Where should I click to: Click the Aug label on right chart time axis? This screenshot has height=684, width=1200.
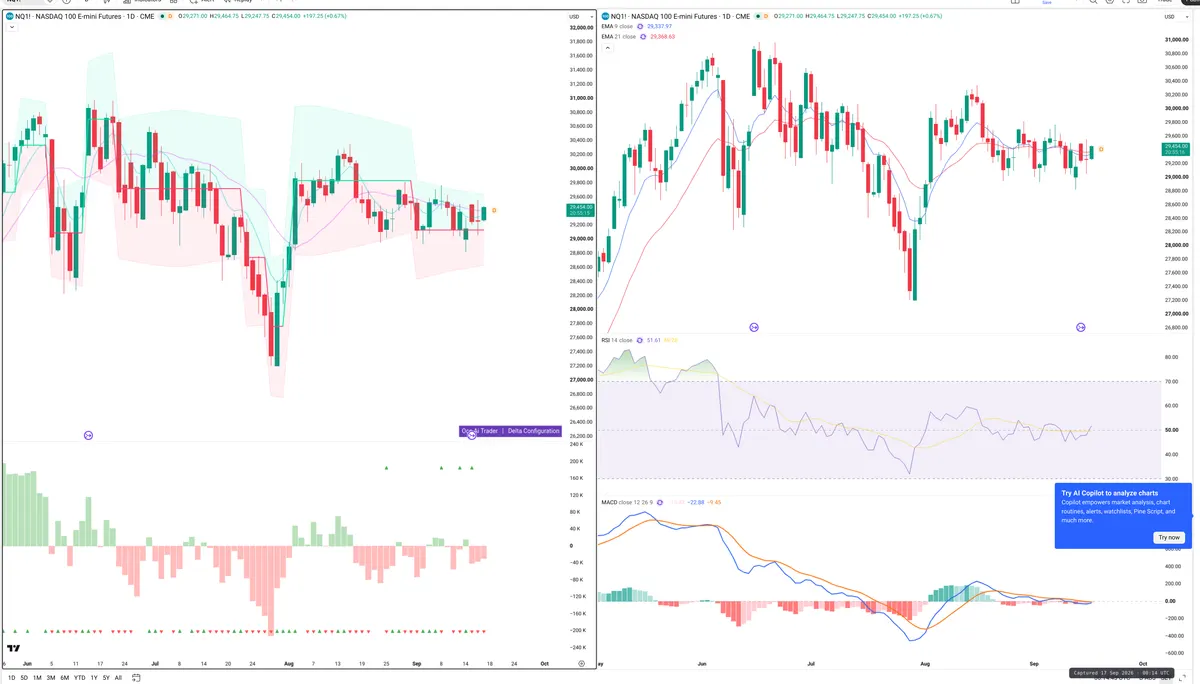click(924, 663)
